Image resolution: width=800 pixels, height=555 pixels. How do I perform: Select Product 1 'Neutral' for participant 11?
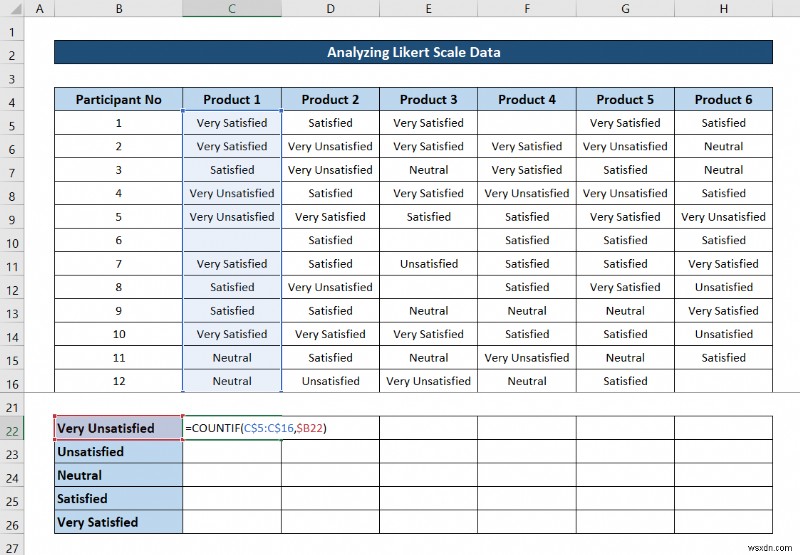[232, 358]
